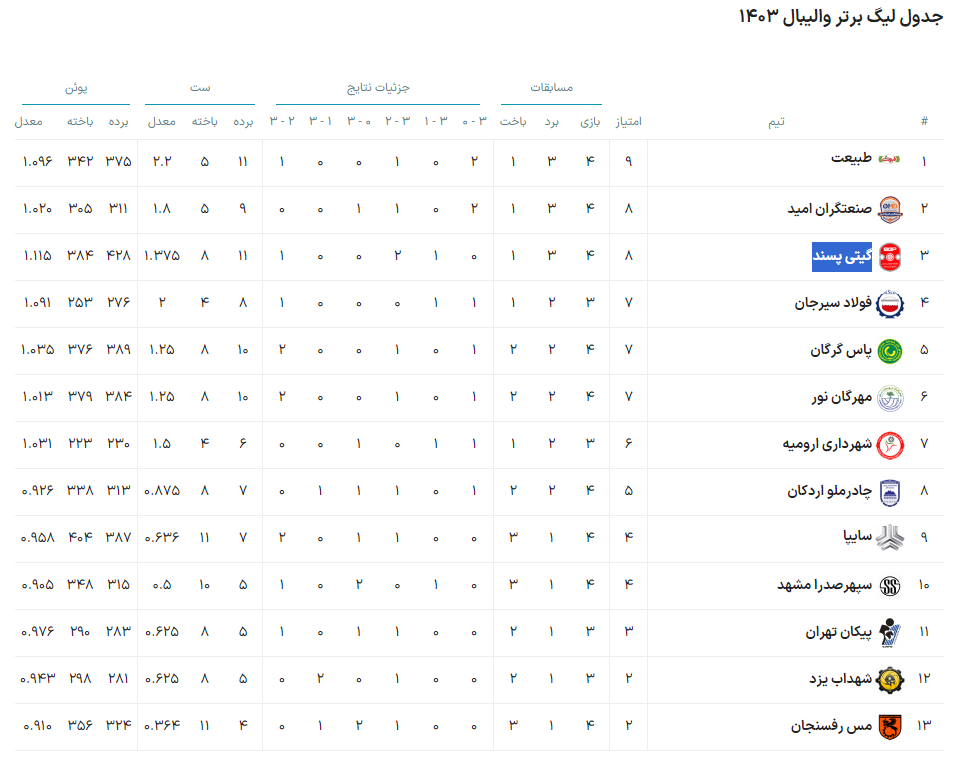Image resolution: width=958 pixels, height=765 pixels.
Task: Click the شهداب یزد team logo
Action: (890, 679)
